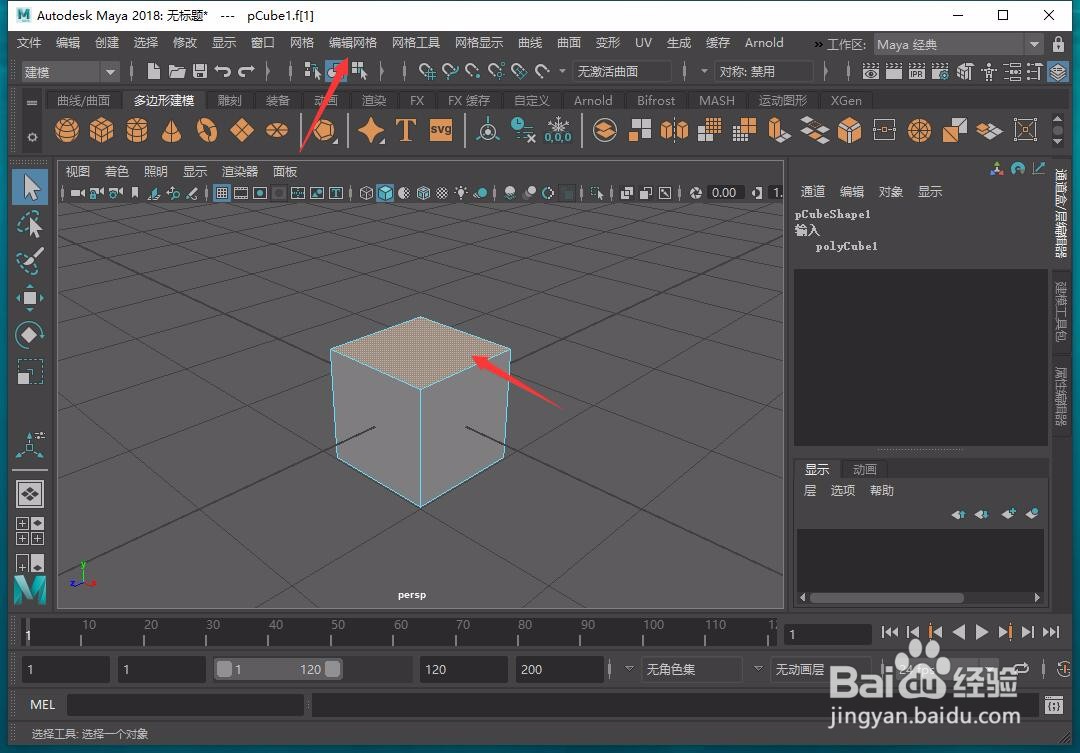Screen dimensions: 1080x753
Task: Activate the Select tool arrow in toolbox
Action: [x=30, y=187]
